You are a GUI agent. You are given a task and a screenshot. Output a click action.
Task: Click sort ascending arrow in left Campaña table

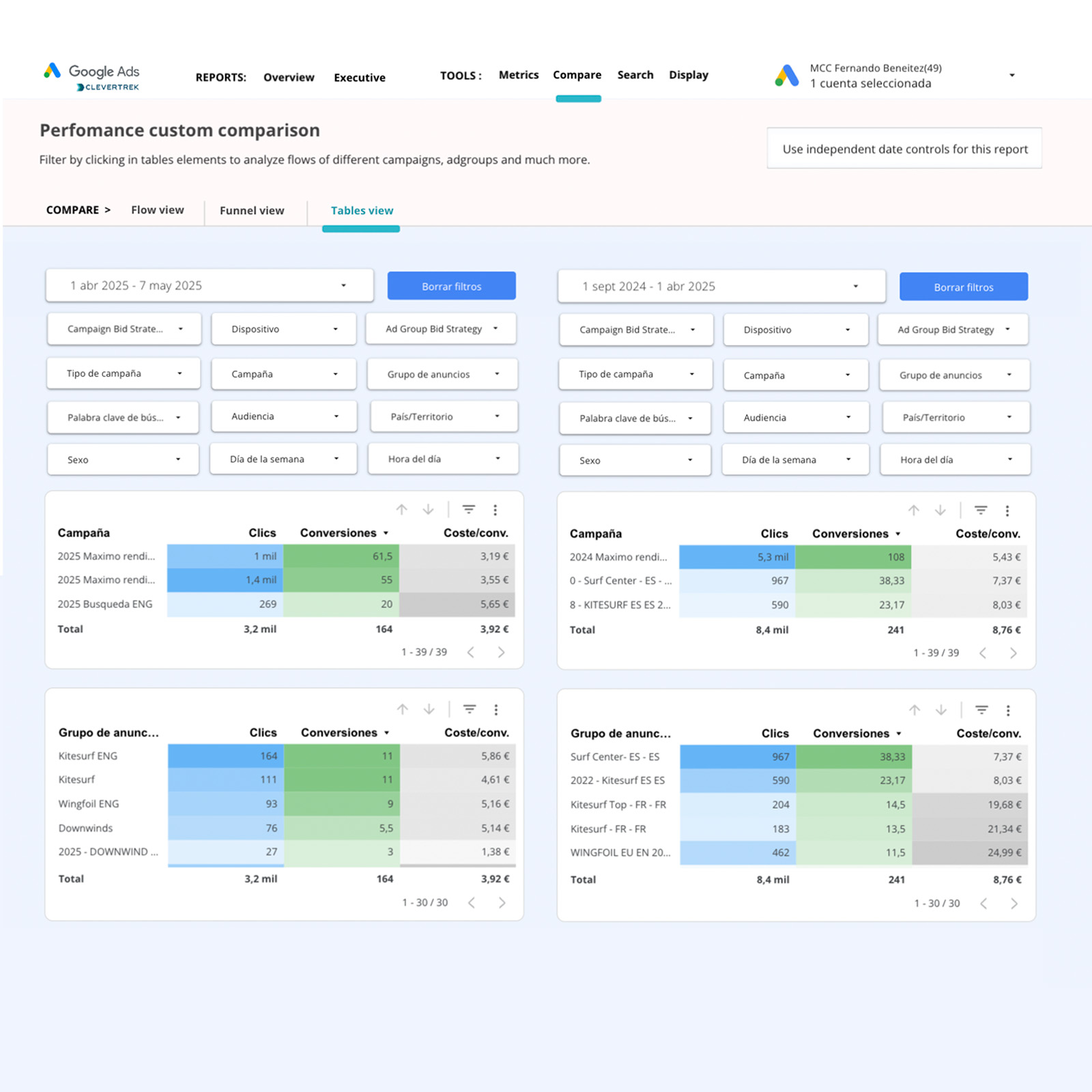point(401,510)
